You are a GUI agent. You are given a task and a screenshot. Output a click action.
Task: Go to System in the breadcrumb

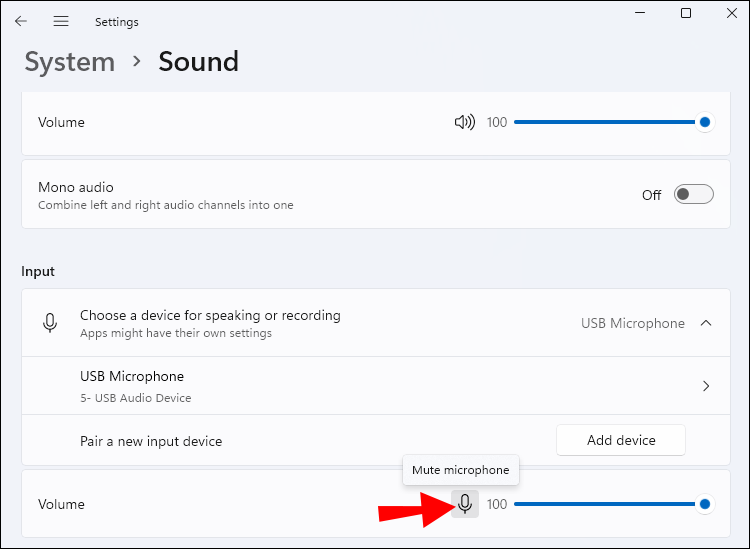point(69,62)
